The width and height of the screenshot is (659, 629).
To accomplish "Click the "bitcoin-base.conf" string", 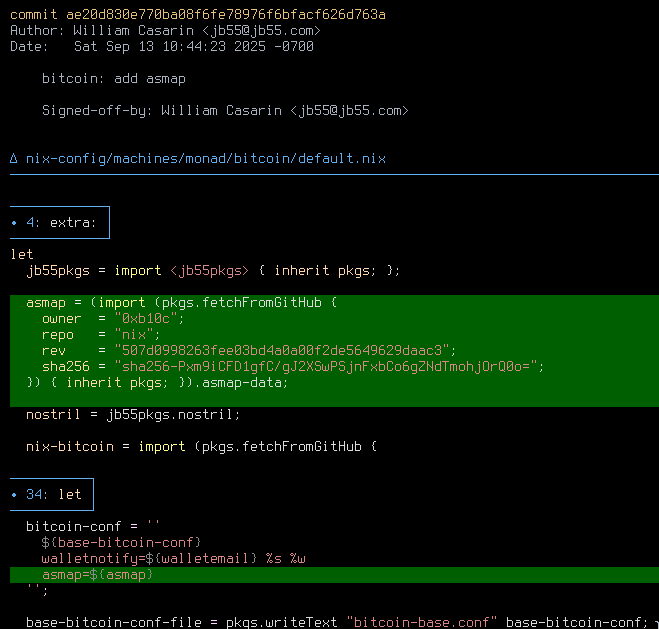I will coord(422,622).
